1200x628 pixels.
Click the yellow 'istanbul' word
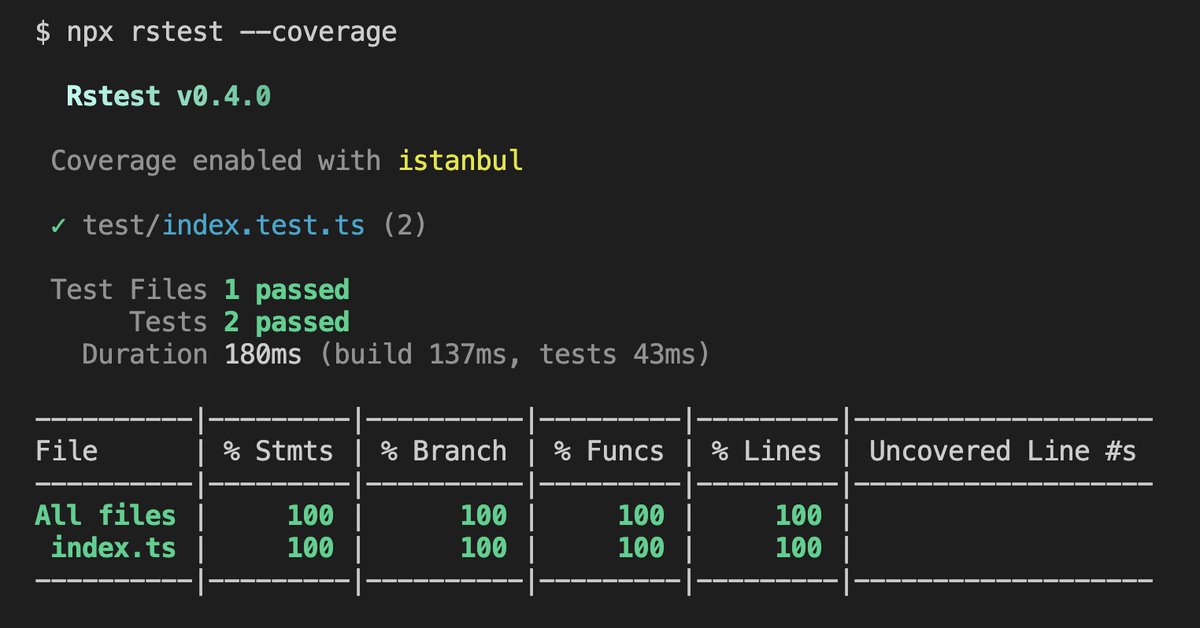460,160
